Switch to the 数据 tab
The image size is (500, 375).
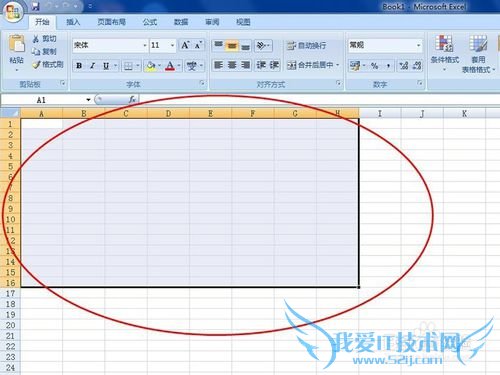tap(181, 22)
